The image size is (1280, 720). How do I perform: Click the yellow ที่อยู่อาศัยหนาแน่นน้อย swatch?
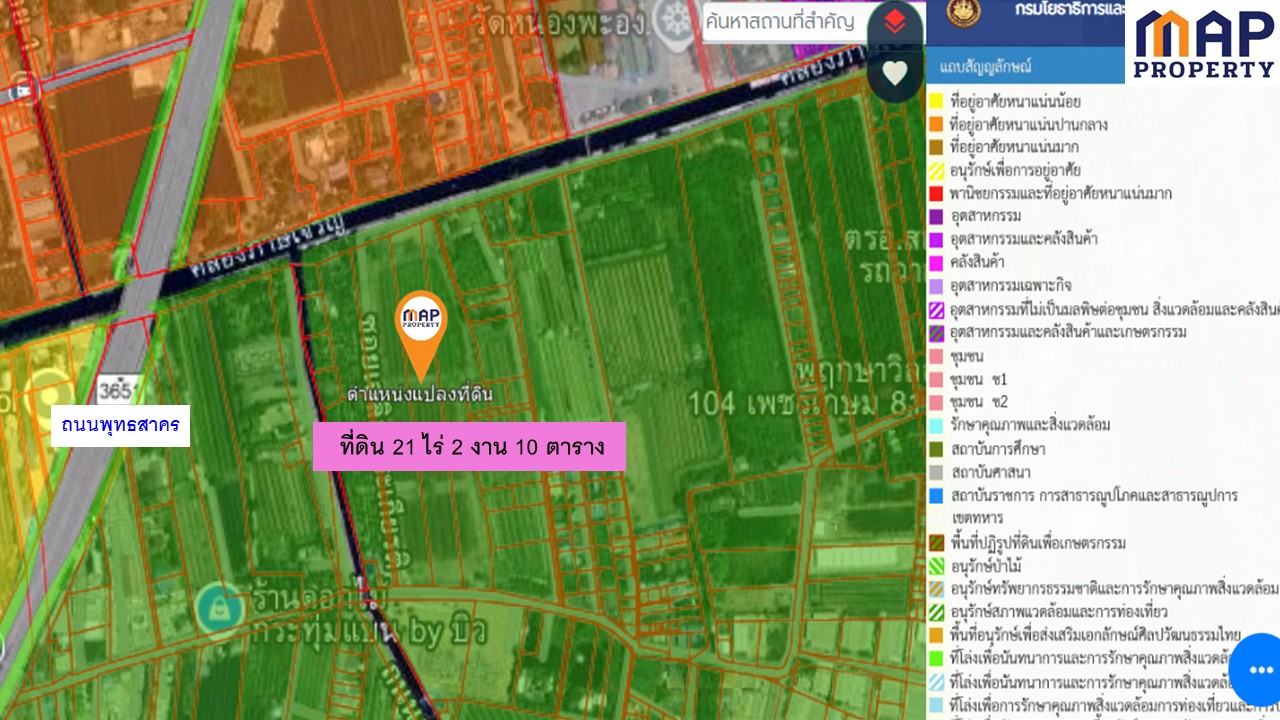tap(937, 101)
